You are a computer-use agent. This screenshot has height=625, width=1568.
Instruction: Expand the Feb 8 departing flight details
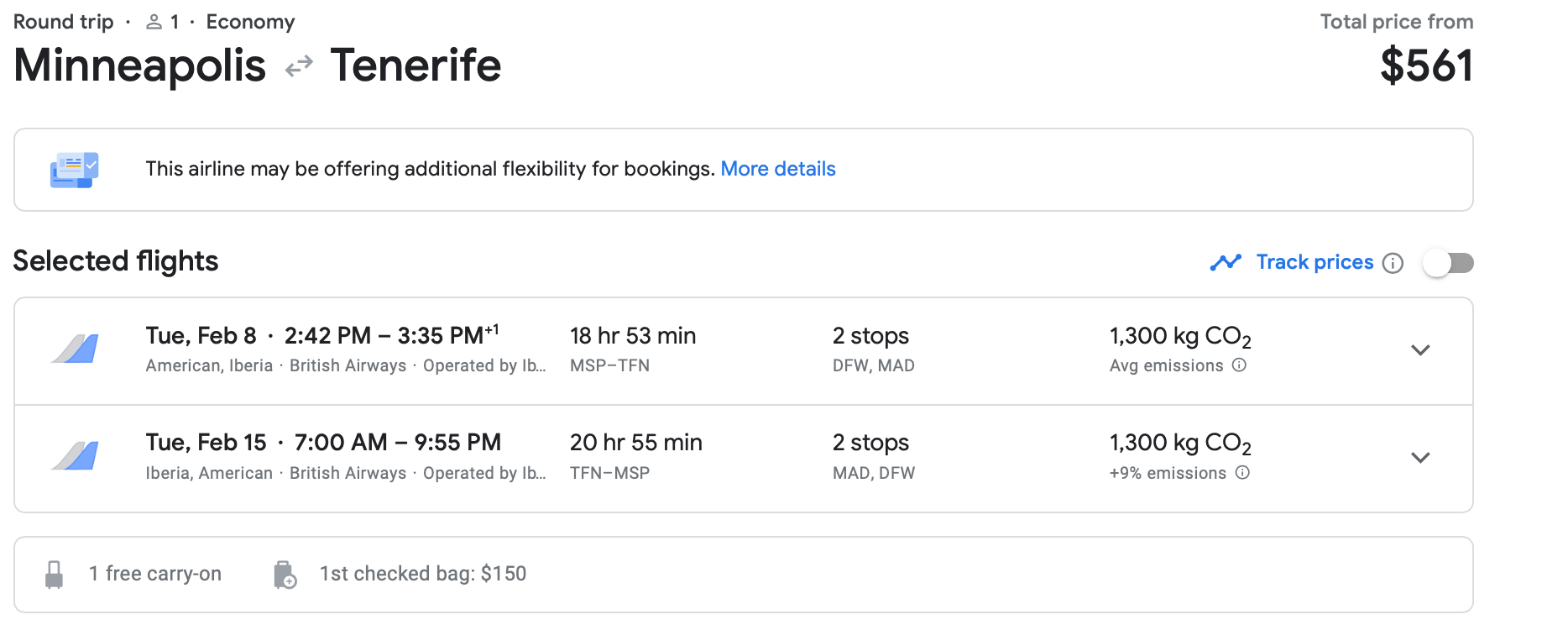(x=1420, y=350)
